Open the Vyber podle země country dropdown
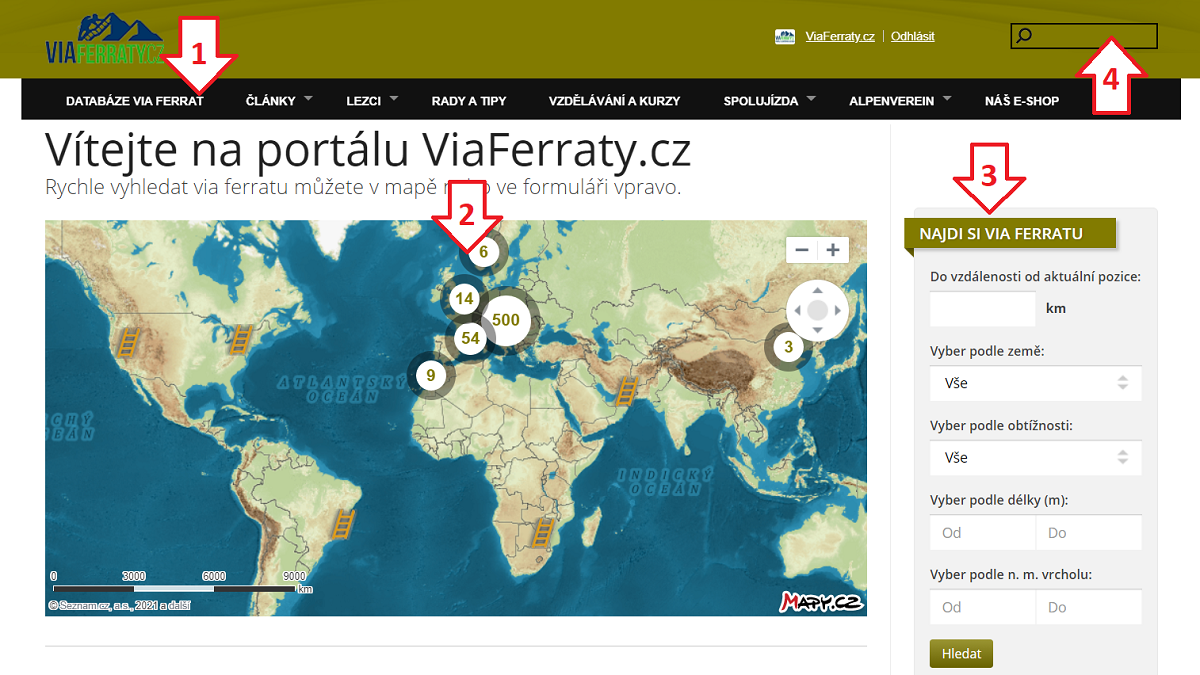1200x675 pixels. (x=1036, y=383)
